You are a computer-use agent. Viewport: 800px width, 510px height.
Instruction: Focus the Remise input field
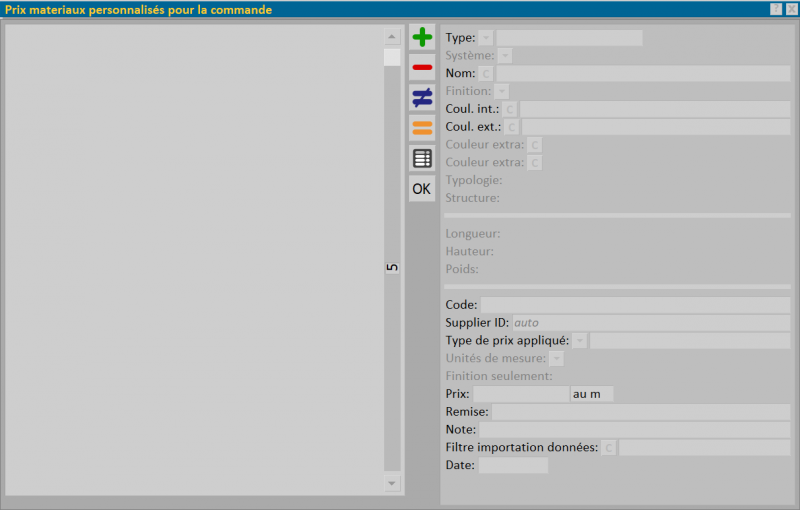point(641,412)
